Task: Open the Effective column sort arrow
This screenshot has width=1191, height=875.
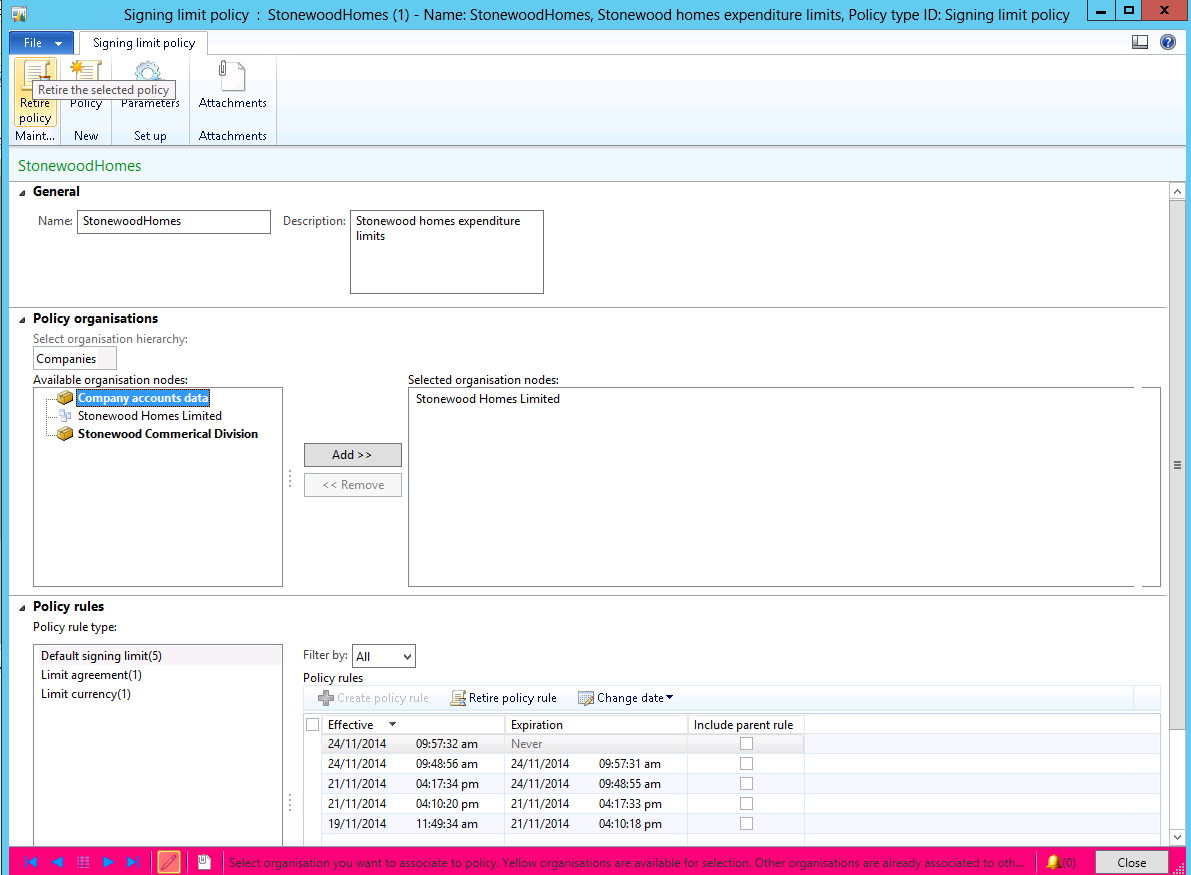Action: (393, 725)
